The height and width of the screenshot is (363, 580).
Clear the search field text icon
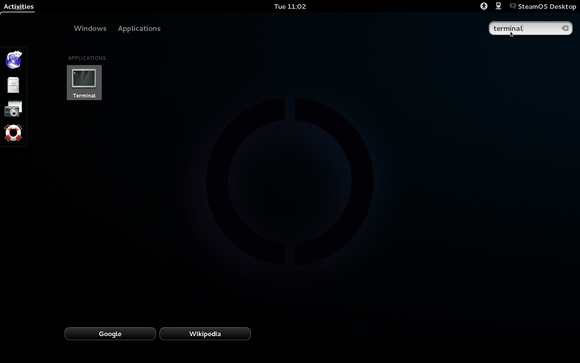coord(565,28)
